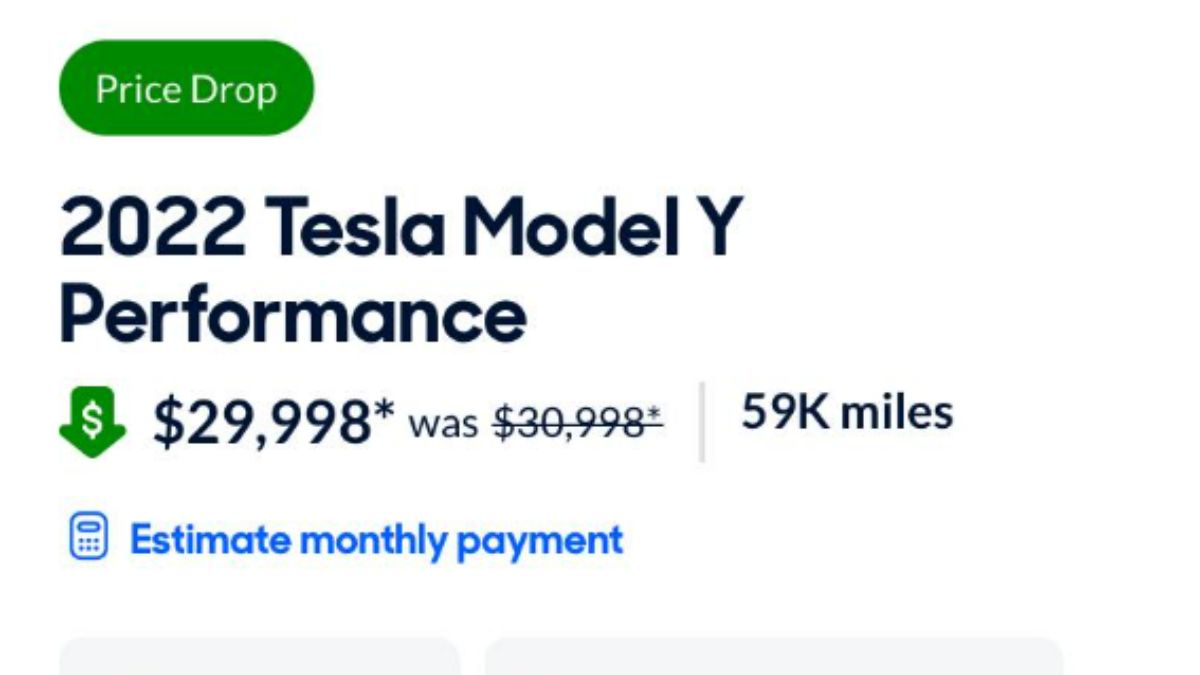Viewport: 1200px width, 675px height.
Task: Click the "was" label before old price
Action: (444, 425)
